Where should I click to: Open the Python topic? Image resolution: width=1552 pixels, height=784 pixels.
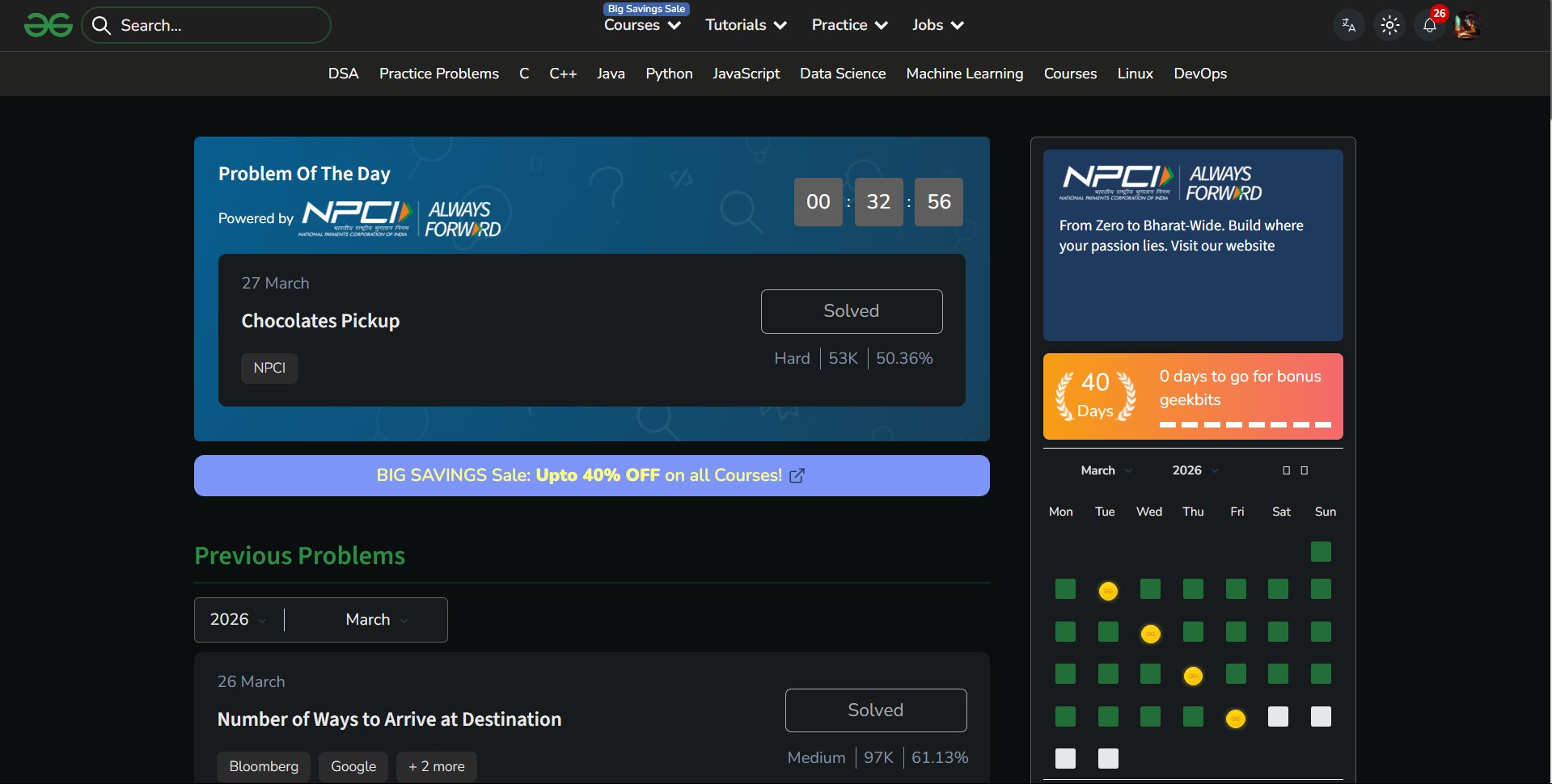pyautogui.click(x=669, y=74)
